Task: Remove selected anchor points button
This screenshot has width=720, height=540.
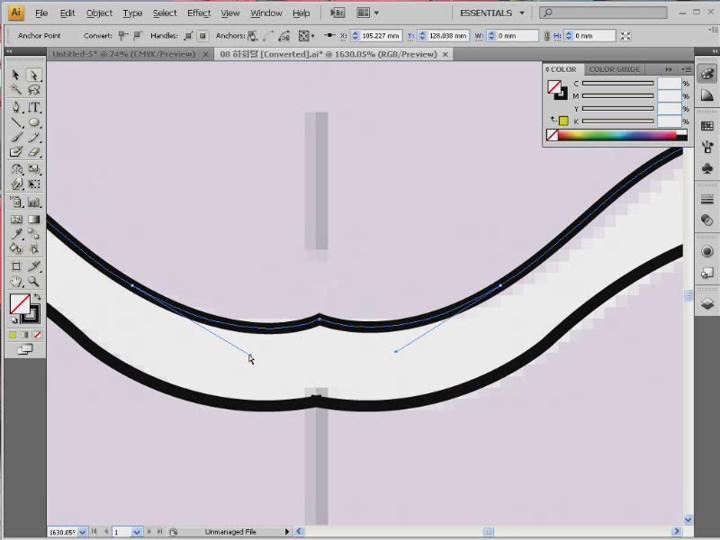Action: click(x=253, y=36)
